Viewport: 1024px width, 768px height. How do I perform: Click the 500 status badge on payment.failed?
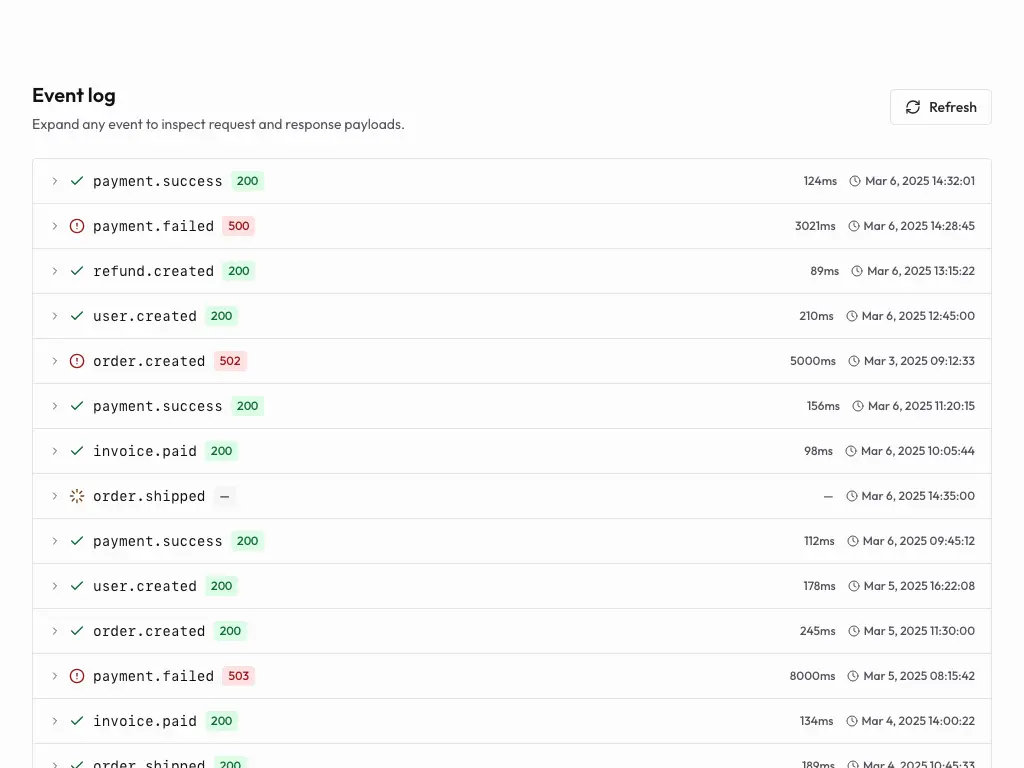click(x=238, y=226)
